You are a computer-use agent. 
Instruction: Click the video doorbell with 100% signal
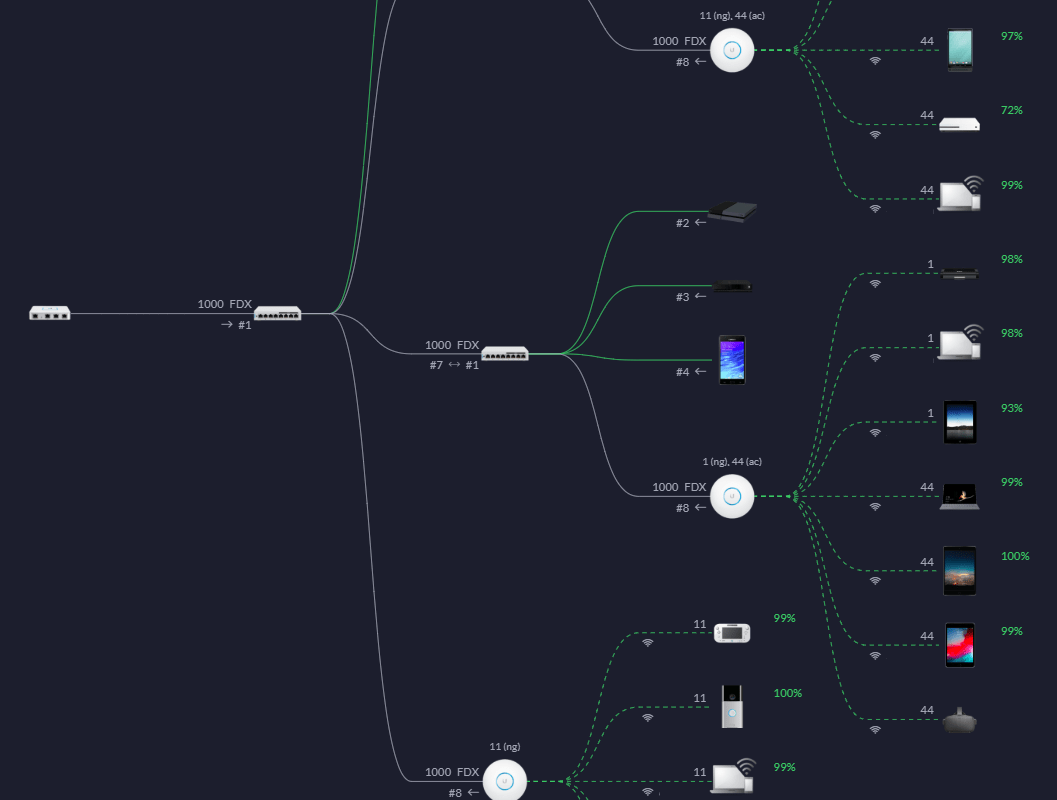point(732,706)
